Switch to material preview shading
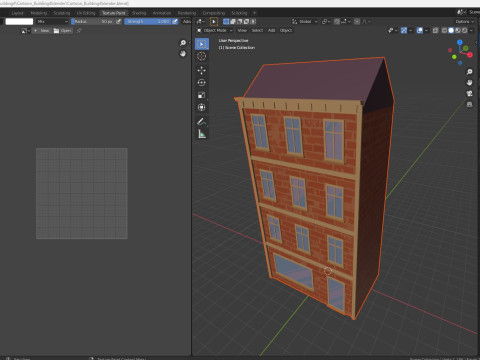The height and width of the screenshot is (360, 480). tap(458, 30)
